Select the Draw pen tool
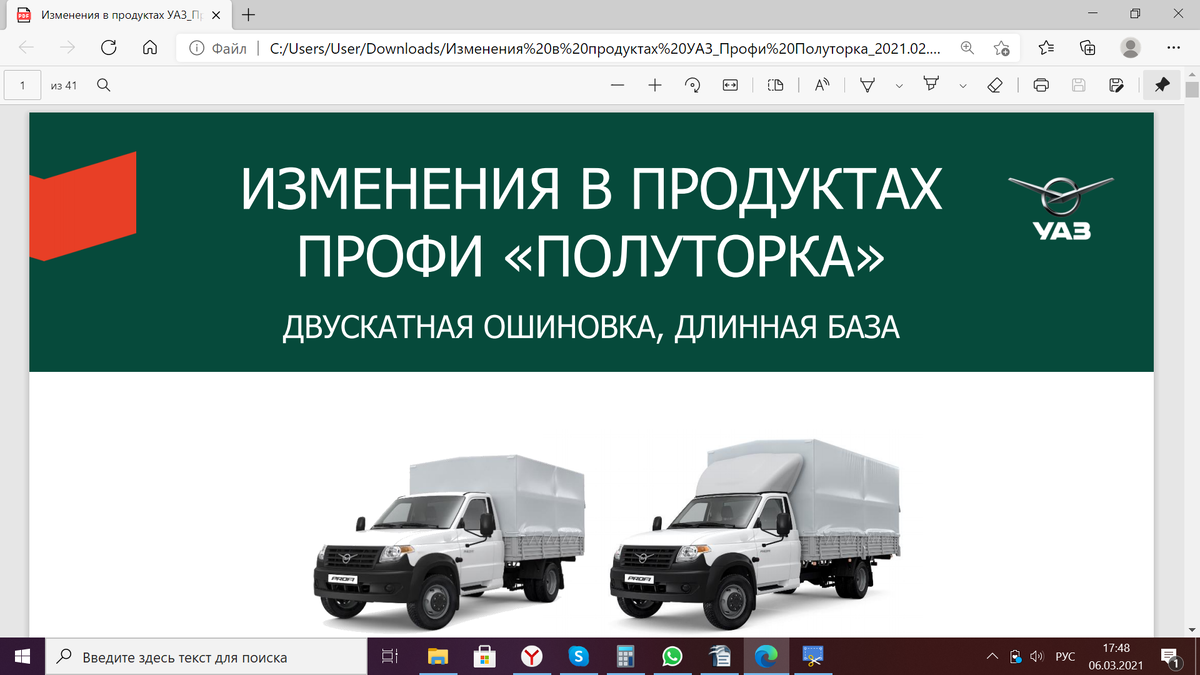 click(868, 86)
